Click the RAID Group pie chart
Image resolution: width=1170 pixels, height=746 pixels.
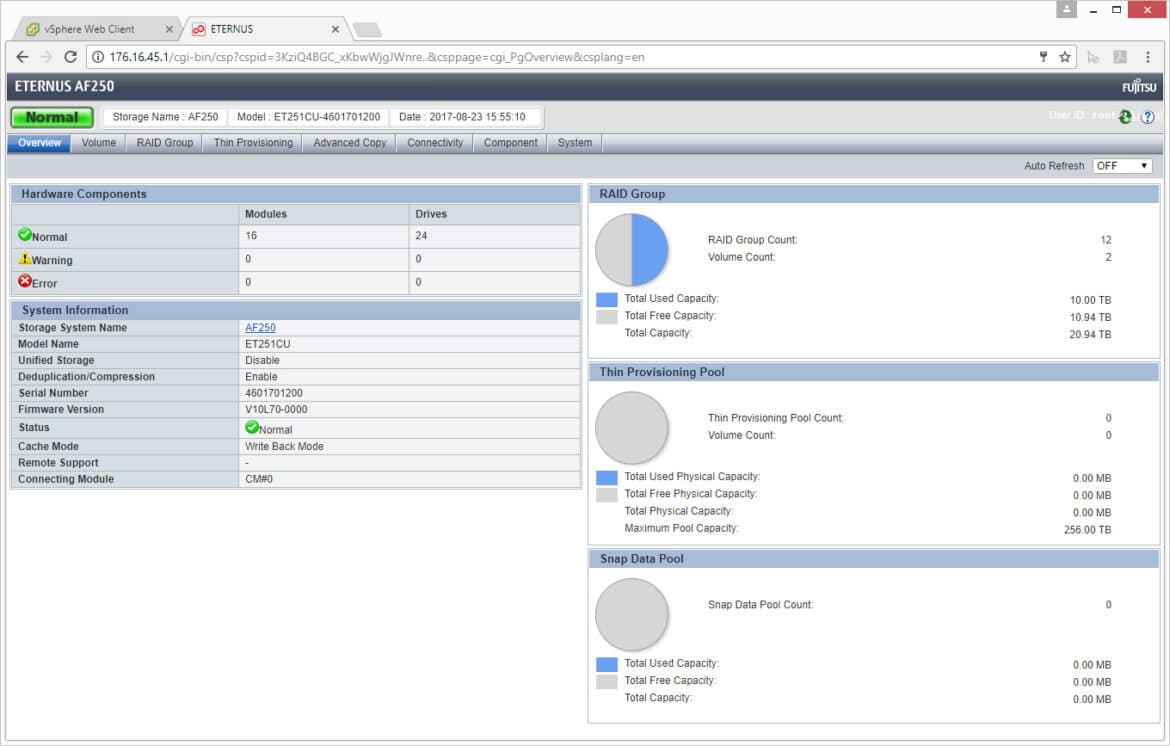tap(631, 249)
